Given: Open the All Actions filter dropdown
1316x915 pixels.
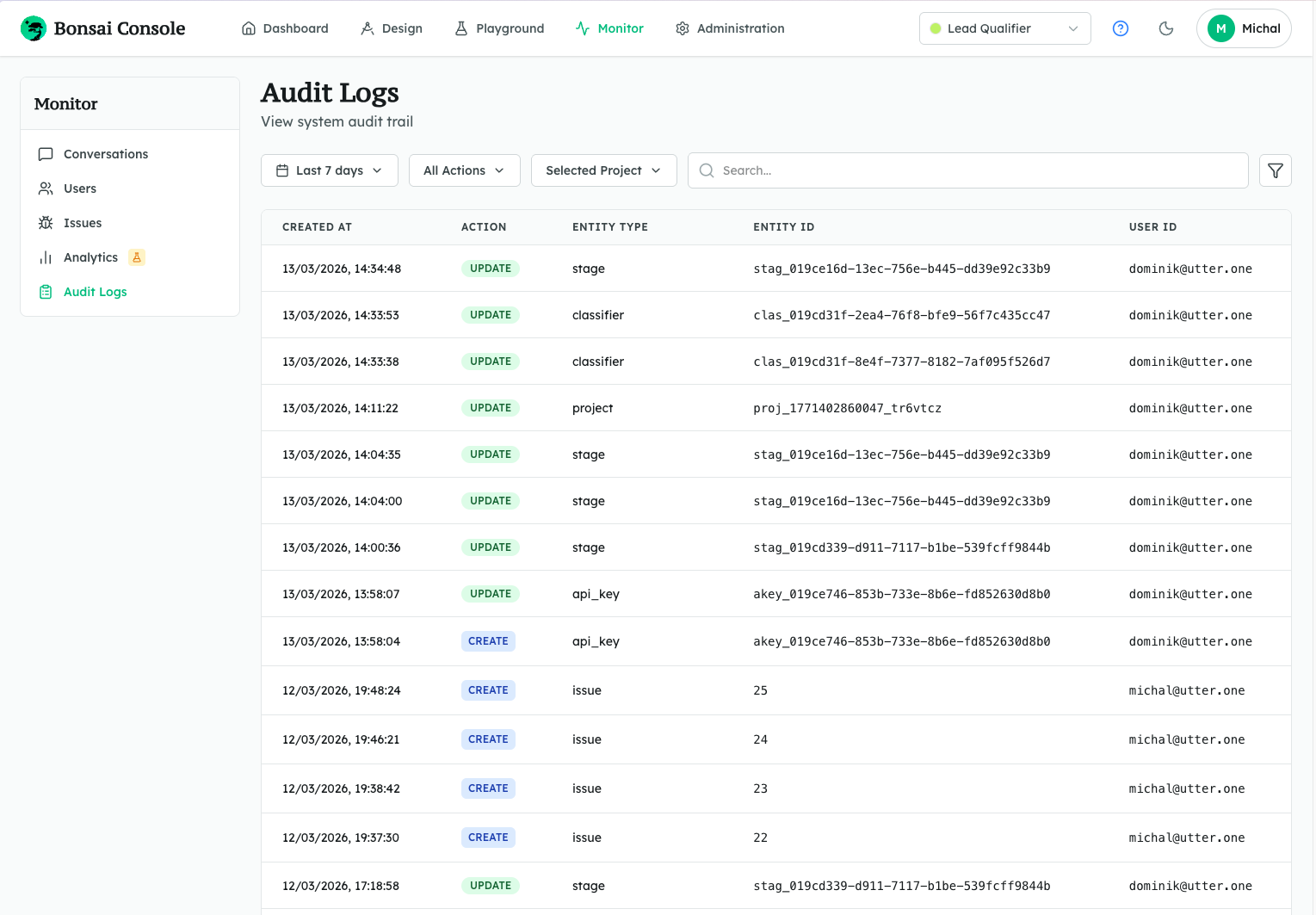Looking at the screenshot, I should coord(464,170).
